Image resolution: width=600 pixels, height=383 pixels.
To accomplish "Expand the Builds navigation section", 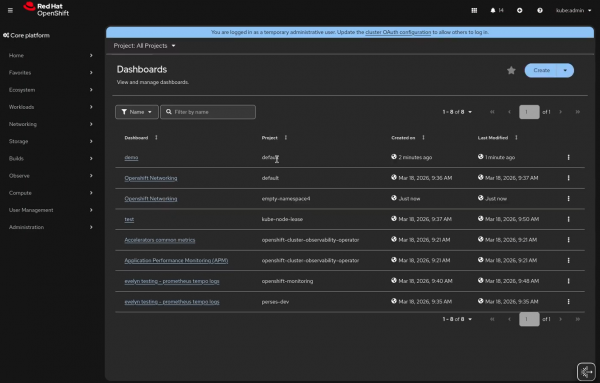I will click(x=51, y=158).
